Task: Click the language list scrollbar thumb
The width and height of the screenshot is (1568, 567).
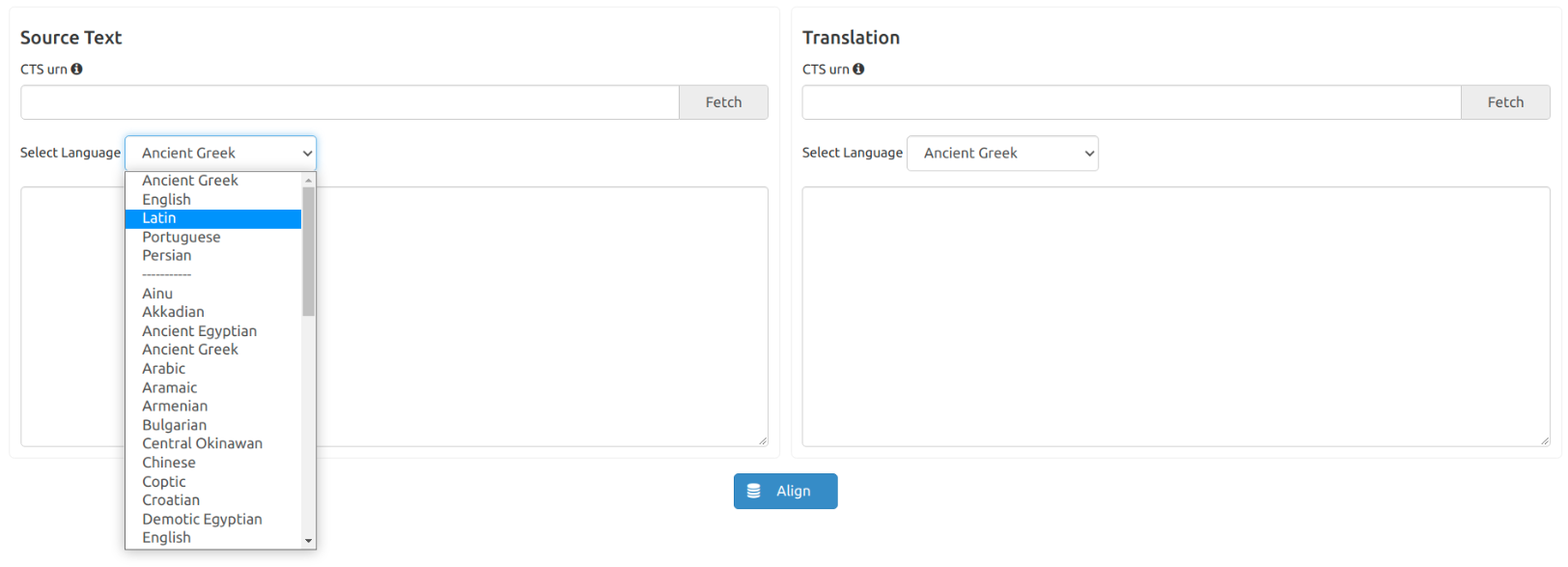Action: [309, 251]
